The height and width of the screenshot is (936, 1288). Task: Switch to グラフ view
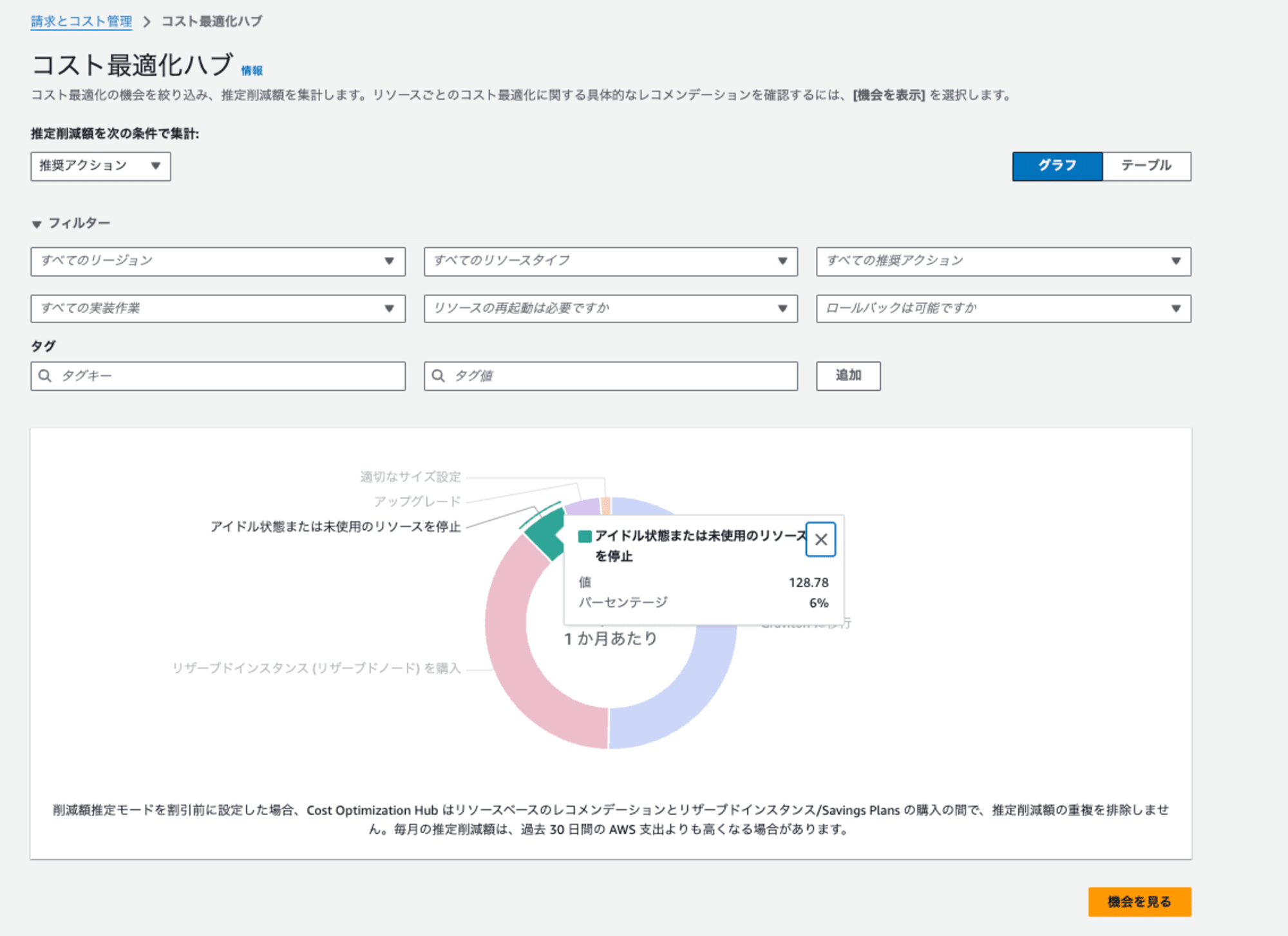click(1057, 166)
